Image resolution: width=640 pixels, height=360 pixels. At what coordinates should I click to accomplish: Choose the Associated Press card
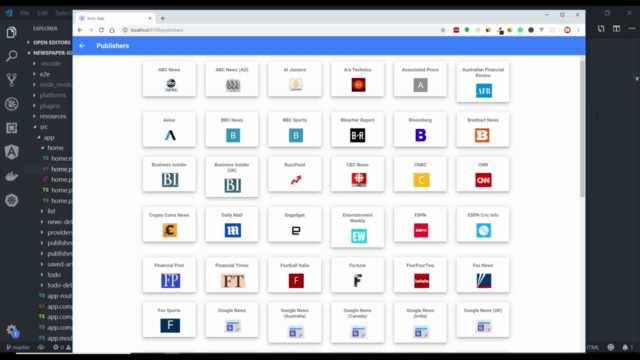pyautogui.click(x=420, y=79)
